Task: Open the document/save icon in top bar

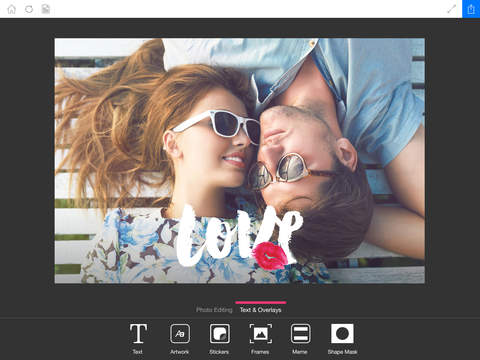Action: [x=46, y=9]
